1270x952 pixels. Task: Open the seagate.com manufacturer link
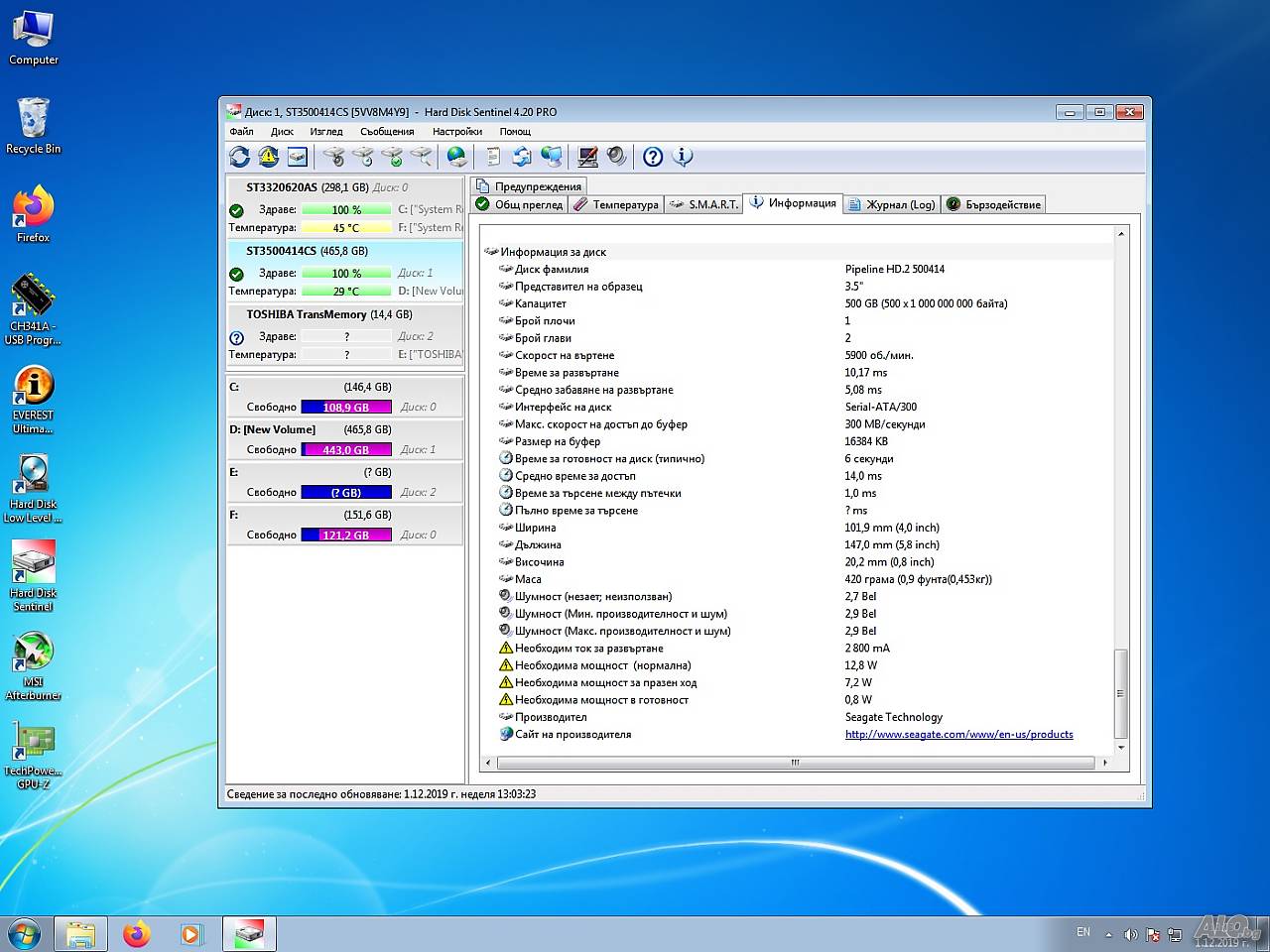(x=958, y=735)
